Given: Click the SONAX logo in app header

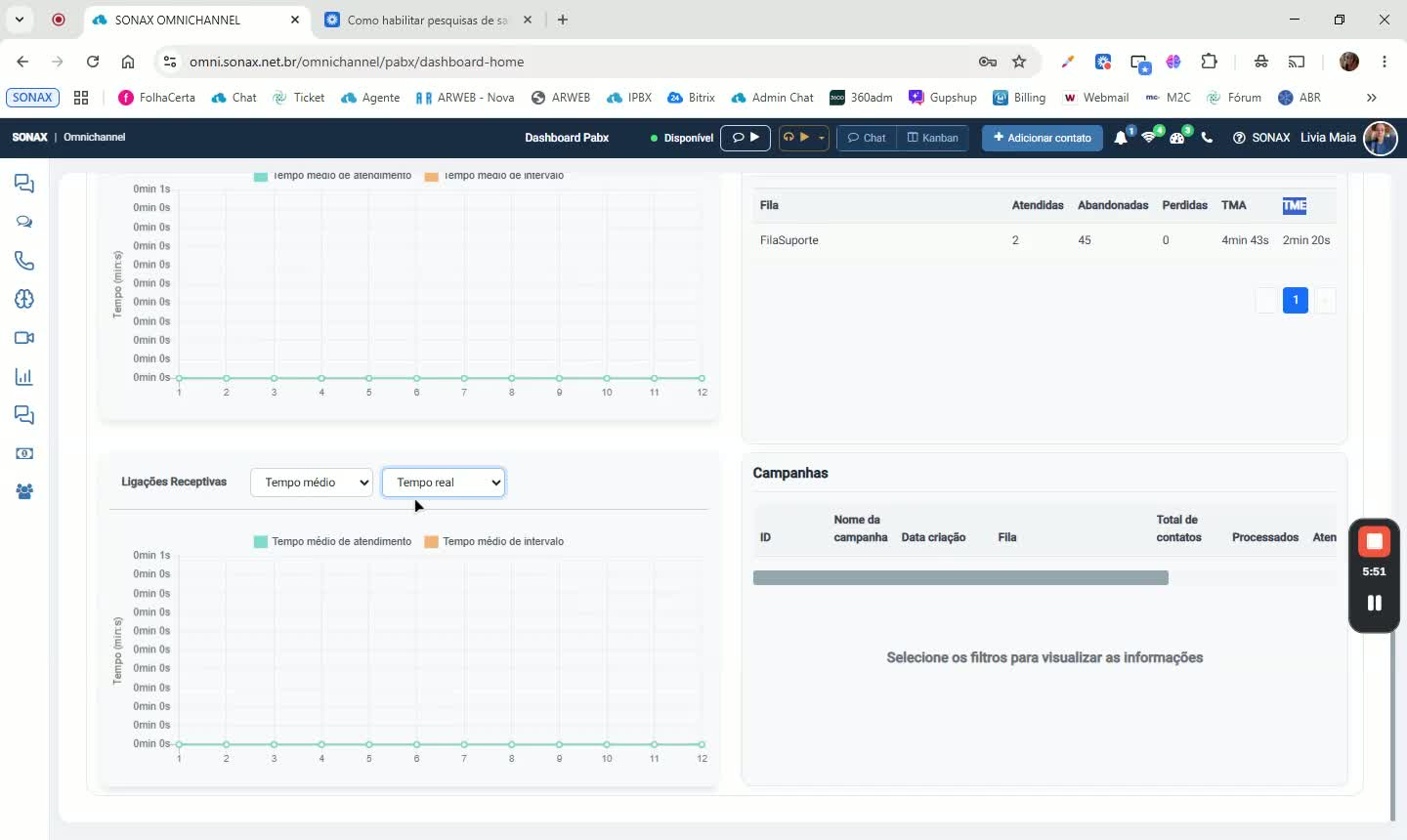Looking at the screenshot, I should point(29,138).
